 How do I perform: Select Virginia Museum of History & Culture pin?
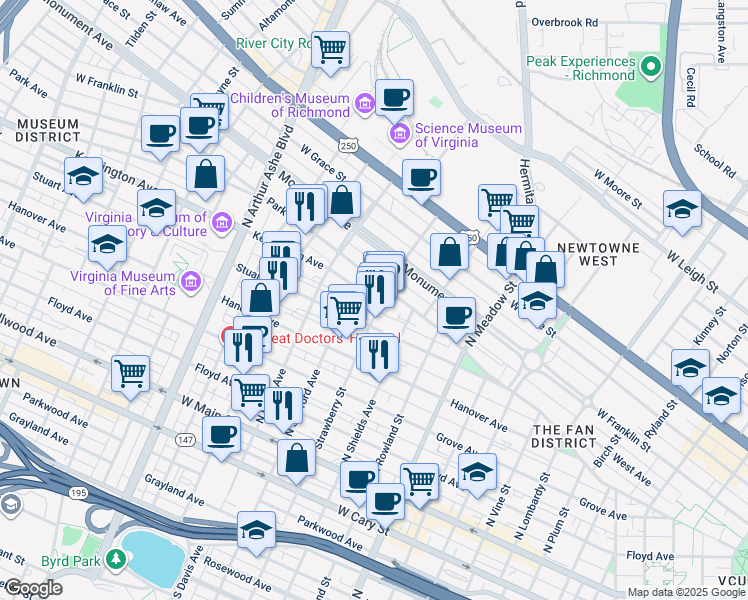click(x=222, y=223)
